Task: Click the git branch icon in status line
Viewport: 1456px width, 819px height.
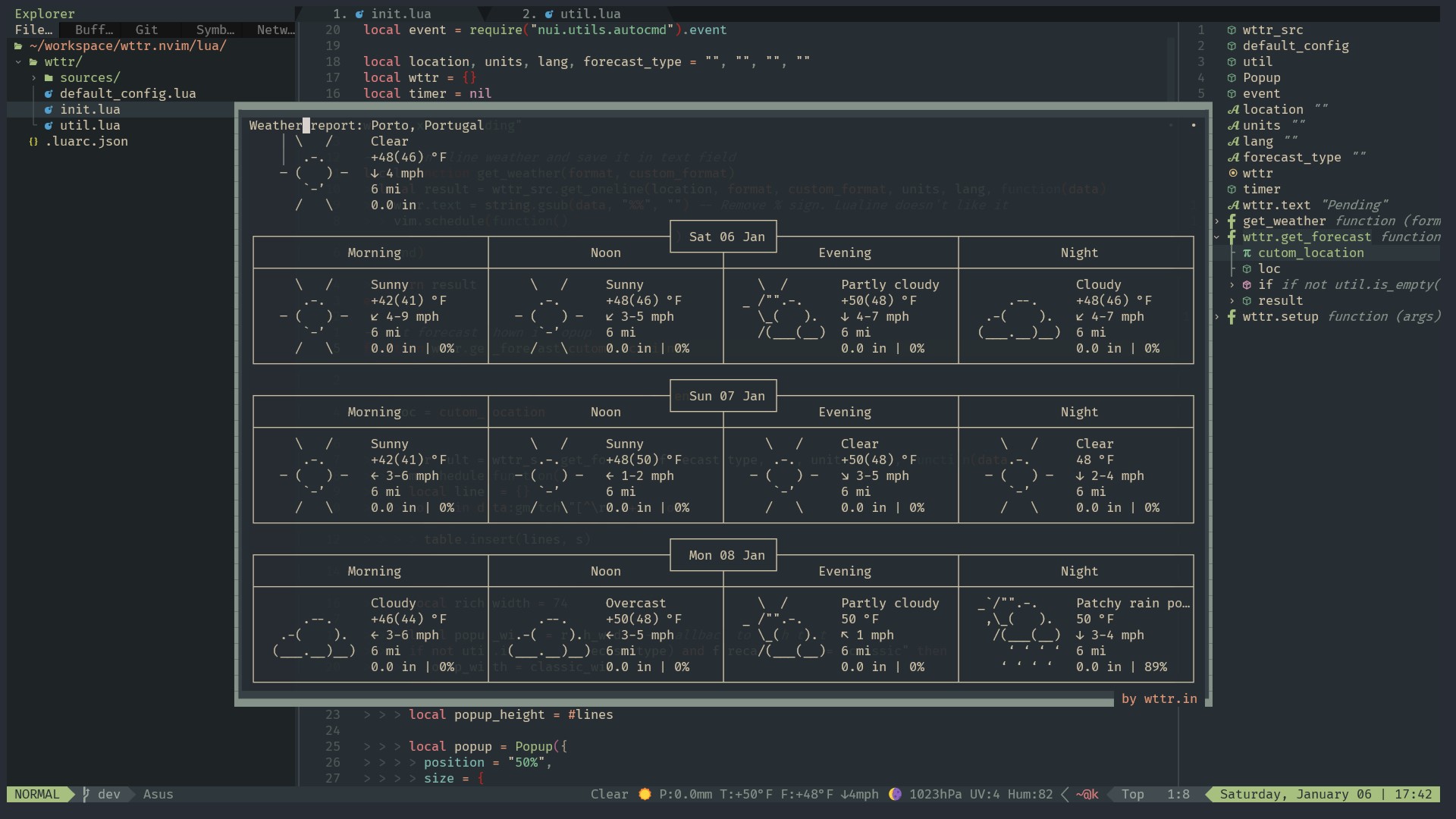Action: [x=86, y=795]
